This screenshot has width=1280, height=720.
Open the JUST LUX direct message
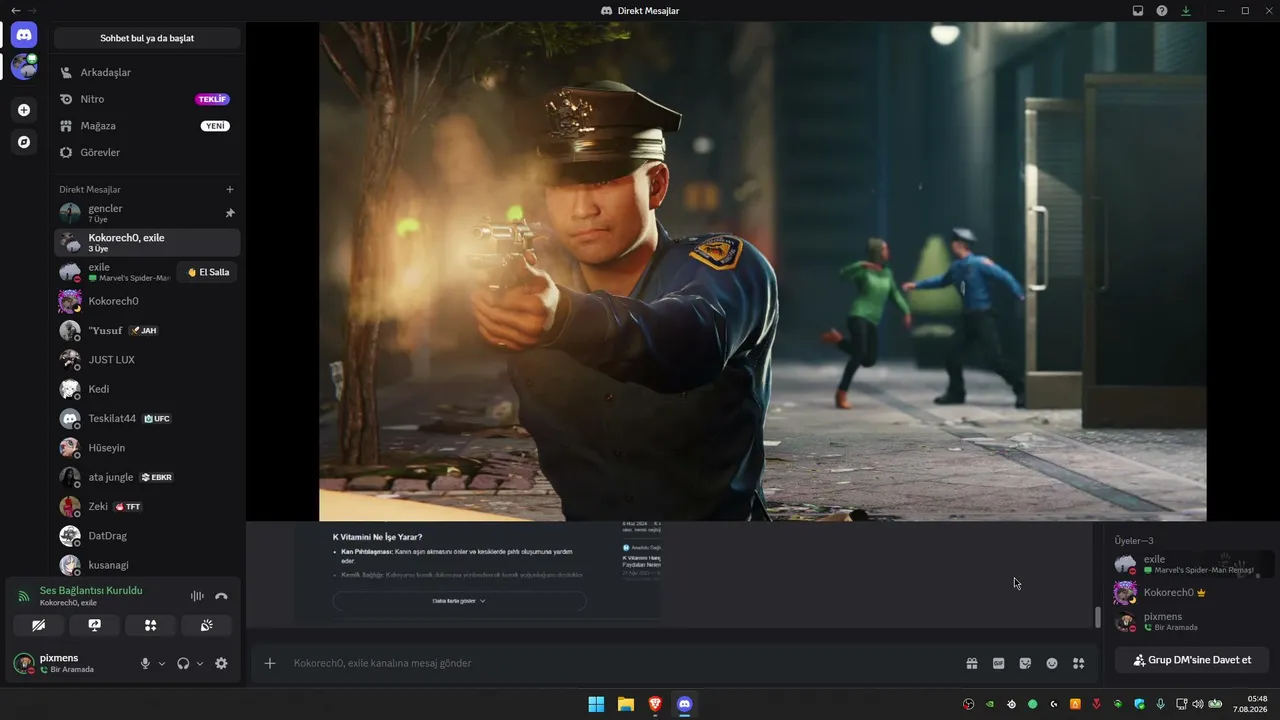147,359
